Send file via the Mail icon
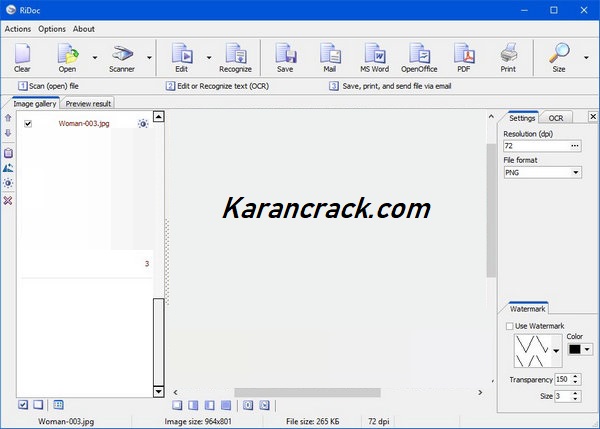Image resolution: width=600 pixels, height=429 pixels. tap(330, 57)
